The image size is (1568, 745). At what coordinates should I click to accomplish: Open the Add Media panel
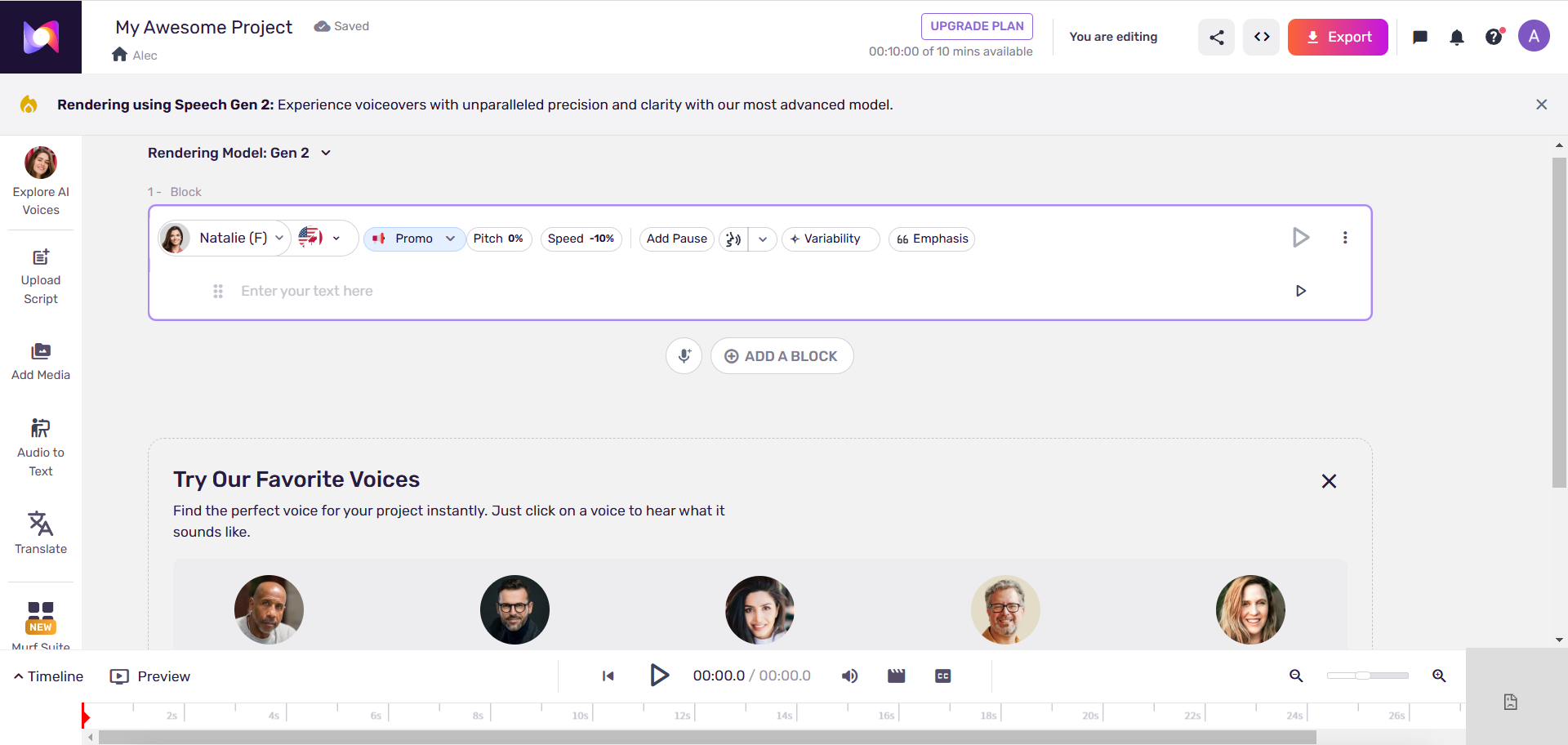tap(41, 361)
